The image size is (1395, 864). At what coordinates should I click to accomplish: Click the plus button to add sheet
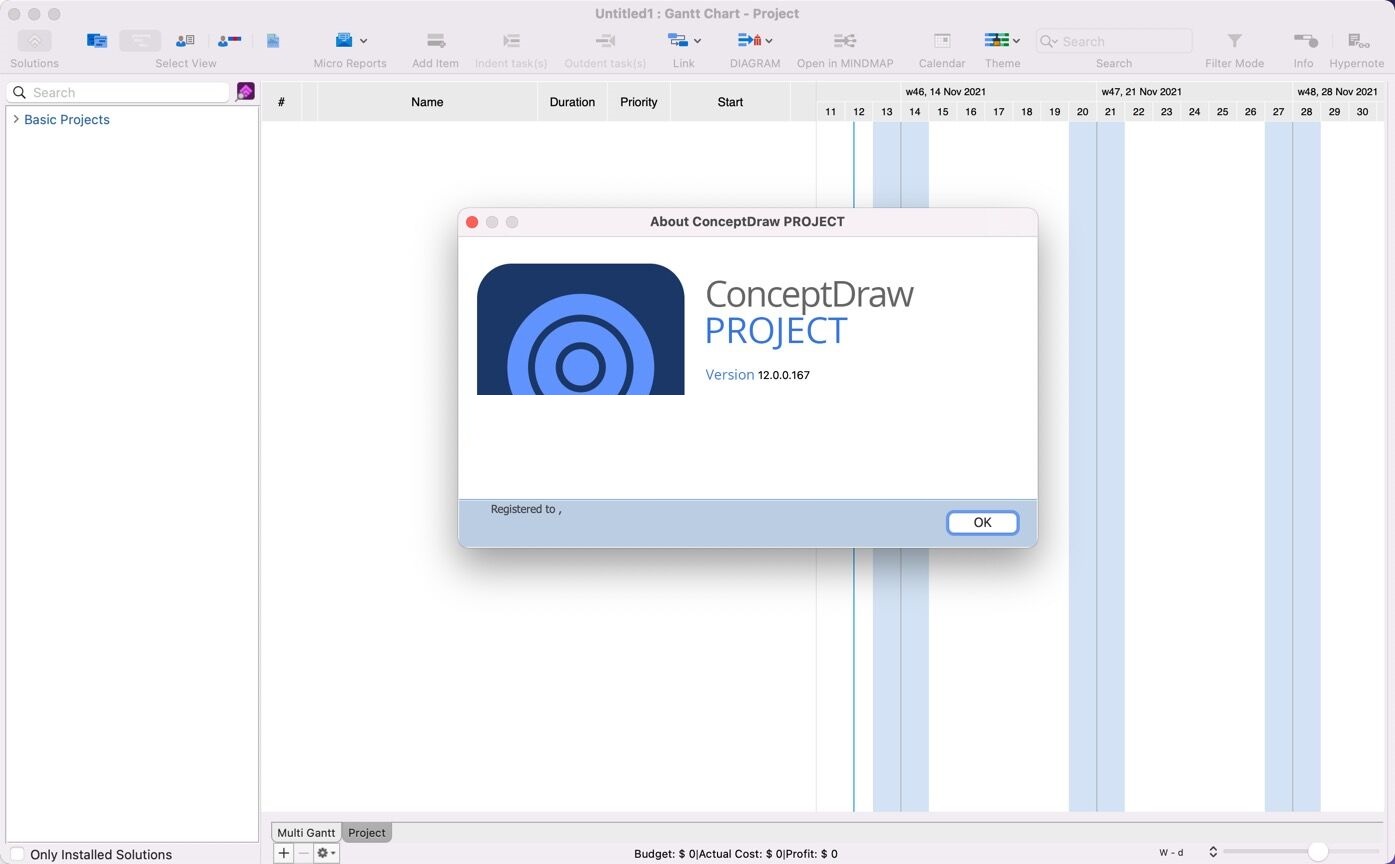tap(284, 853)
